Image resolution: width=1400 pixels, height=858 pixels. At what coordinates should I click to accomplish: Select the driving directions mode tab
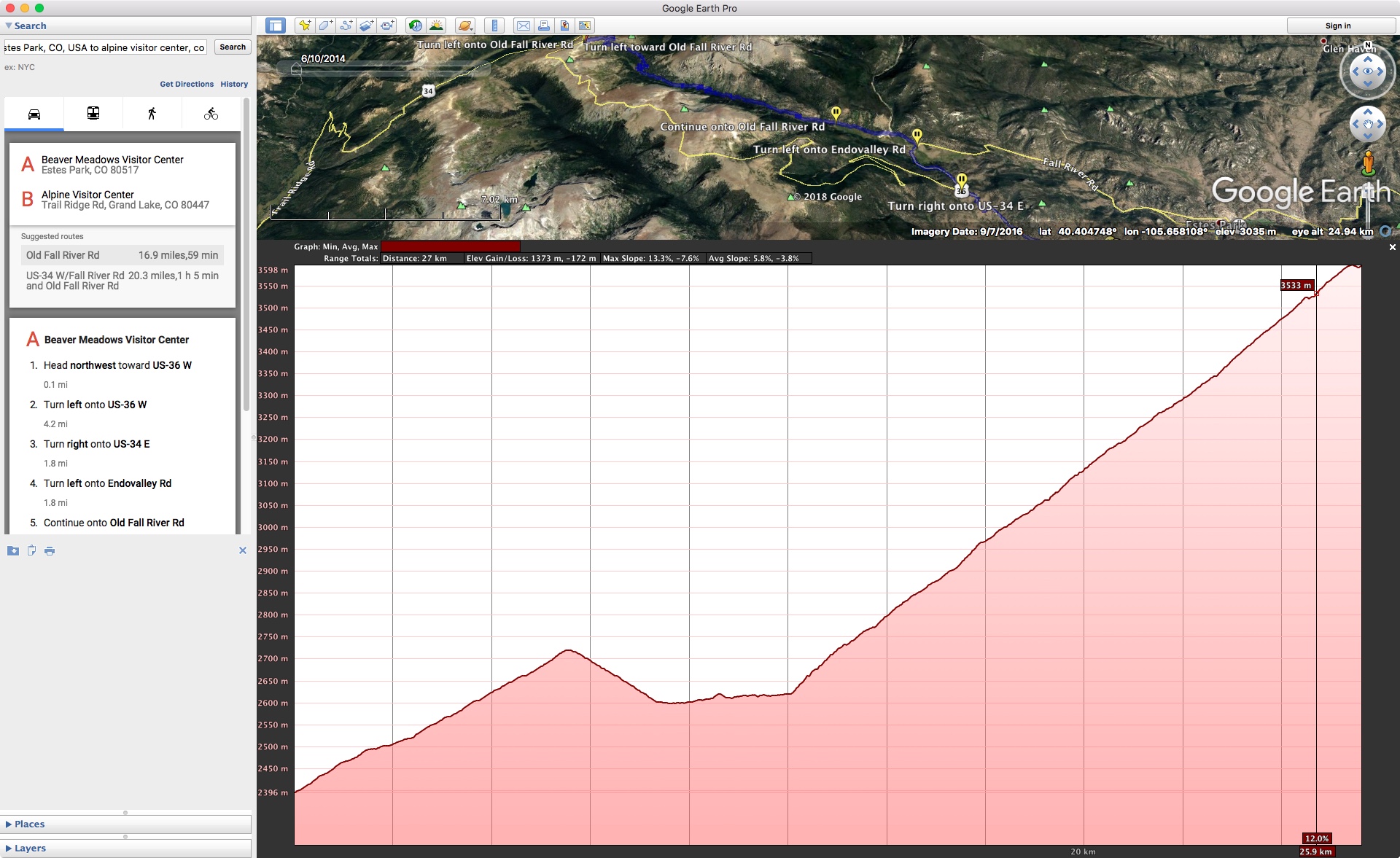(x=34, y=114)
